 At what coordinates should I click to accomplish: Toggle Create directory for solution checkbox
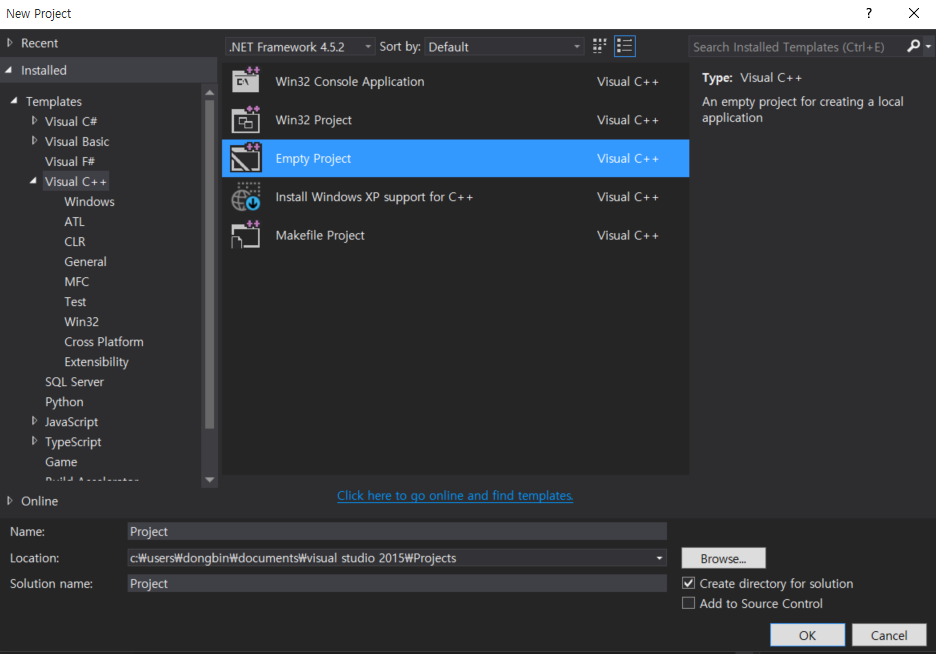[x=688, y=583]
